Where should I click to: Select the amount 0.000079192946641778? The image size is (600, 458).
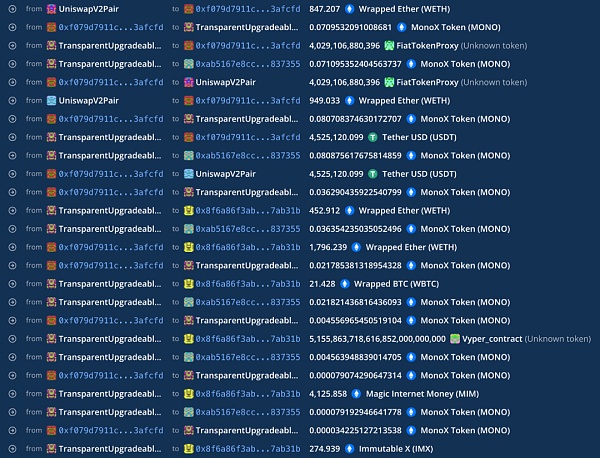(355, 412)
